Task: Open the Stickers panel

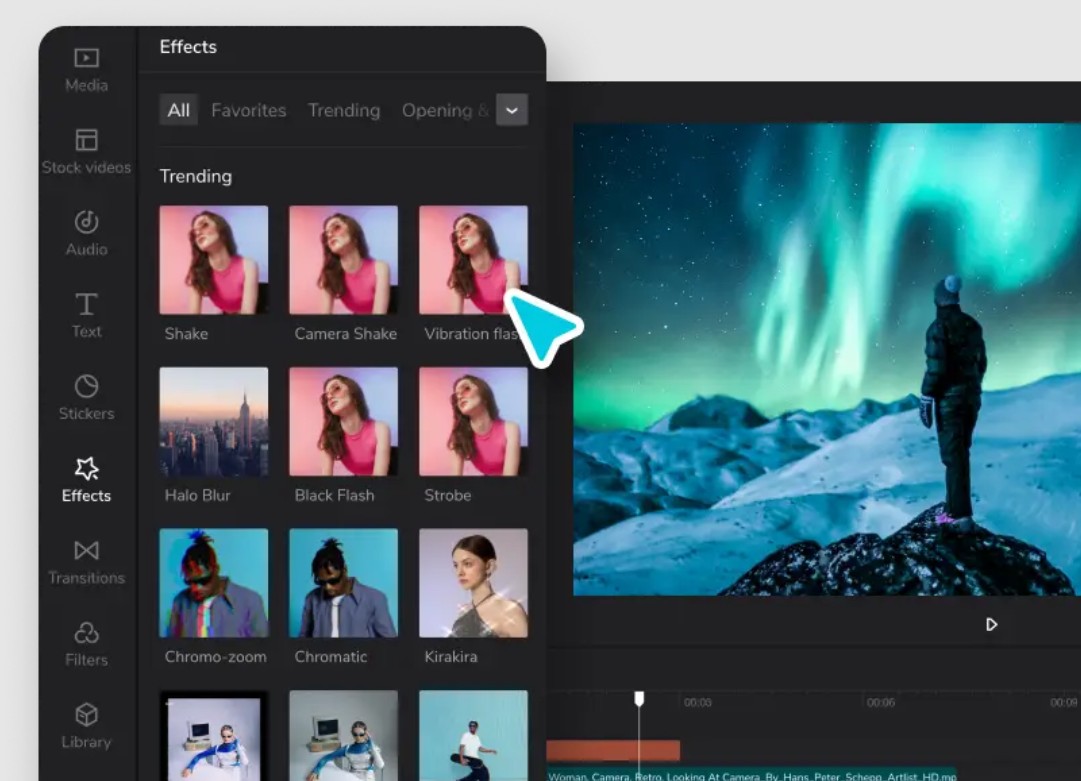Action: (87, 387)
